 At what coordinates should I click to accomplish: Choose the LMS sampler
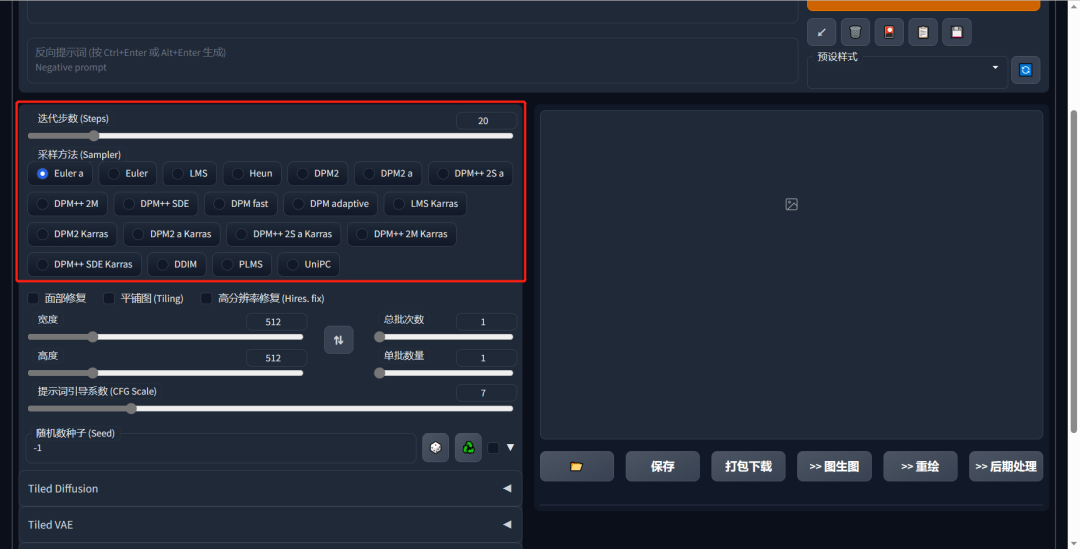[x=189, y=173]
